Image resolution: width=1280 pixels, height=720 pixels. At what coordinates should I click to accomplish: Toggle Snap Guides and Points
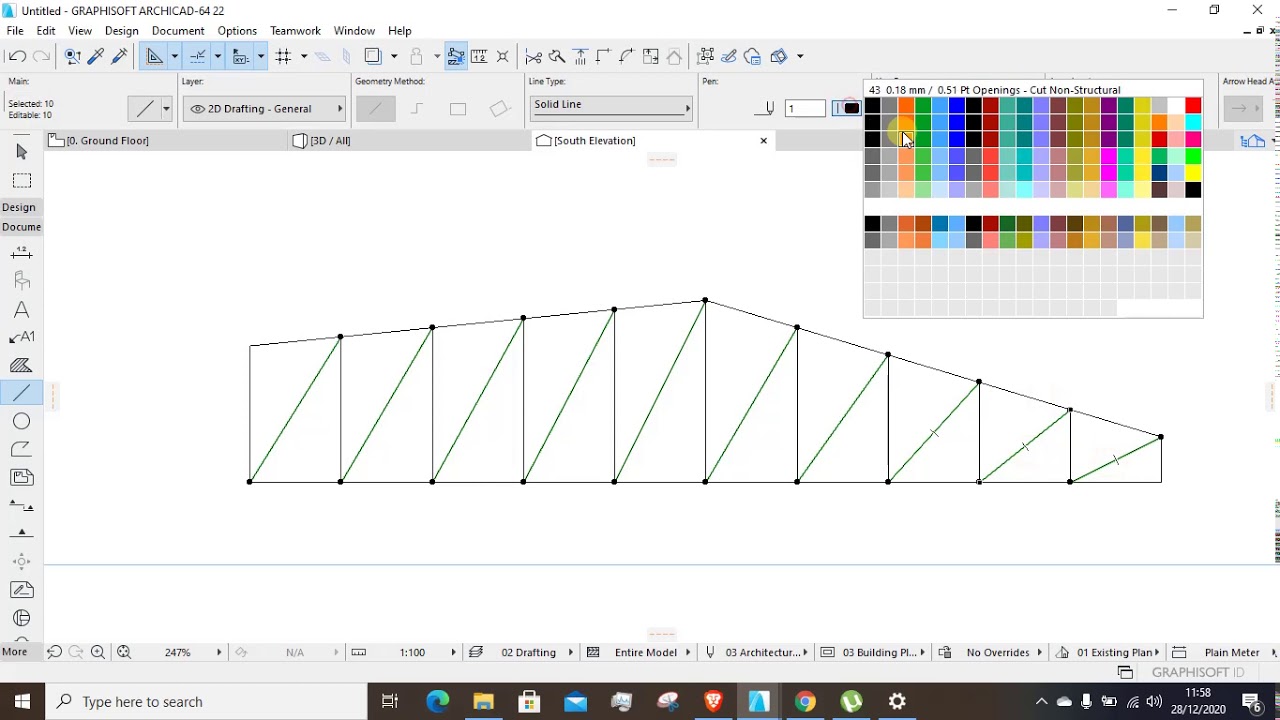[x=198, y=57]
